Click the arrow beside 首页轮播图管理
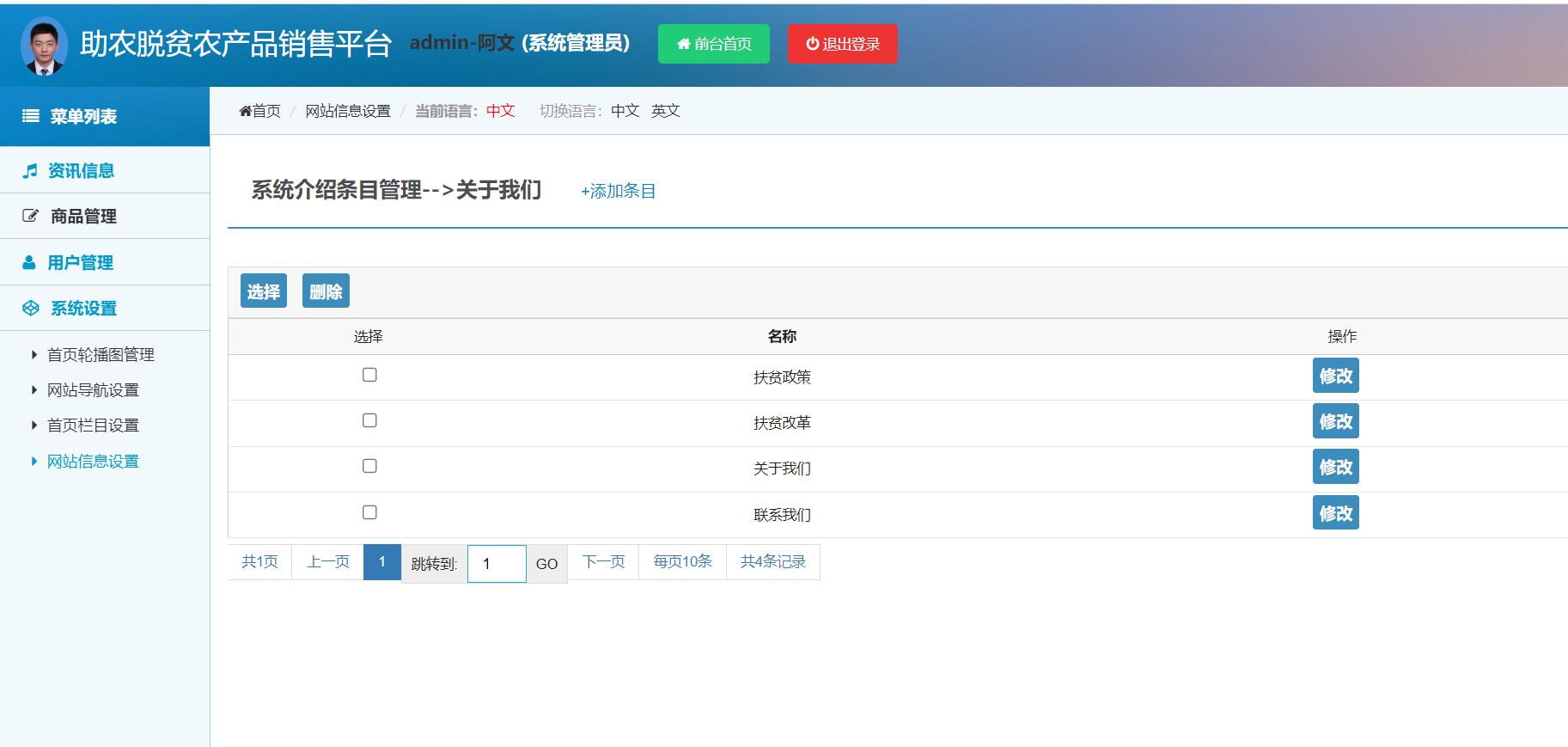The image size is (1568, 747). (x=34, y=354)
